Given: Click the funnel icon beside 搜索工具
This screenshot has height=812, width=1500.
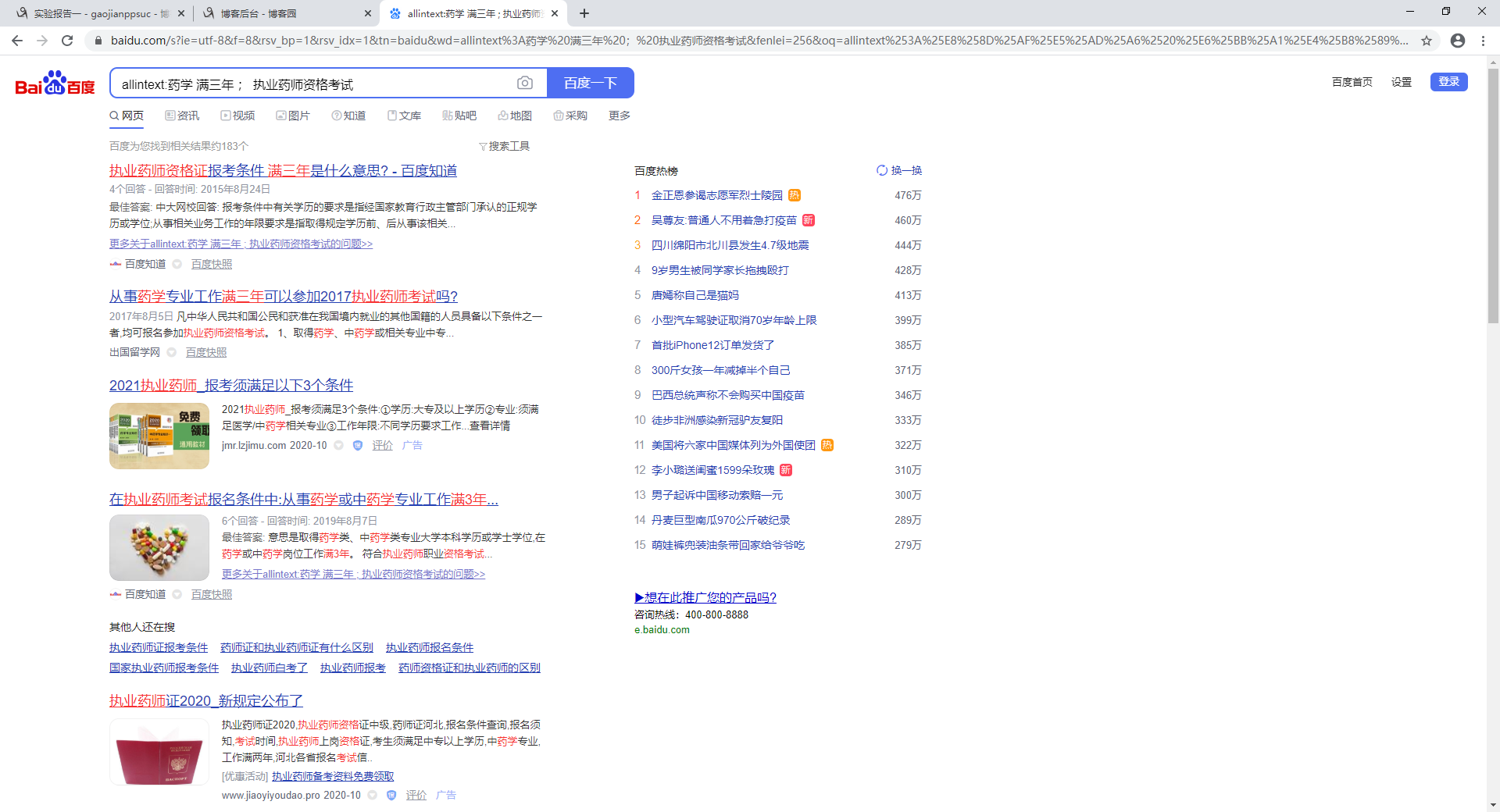Looking at the screenshot, I should [483, 147].
